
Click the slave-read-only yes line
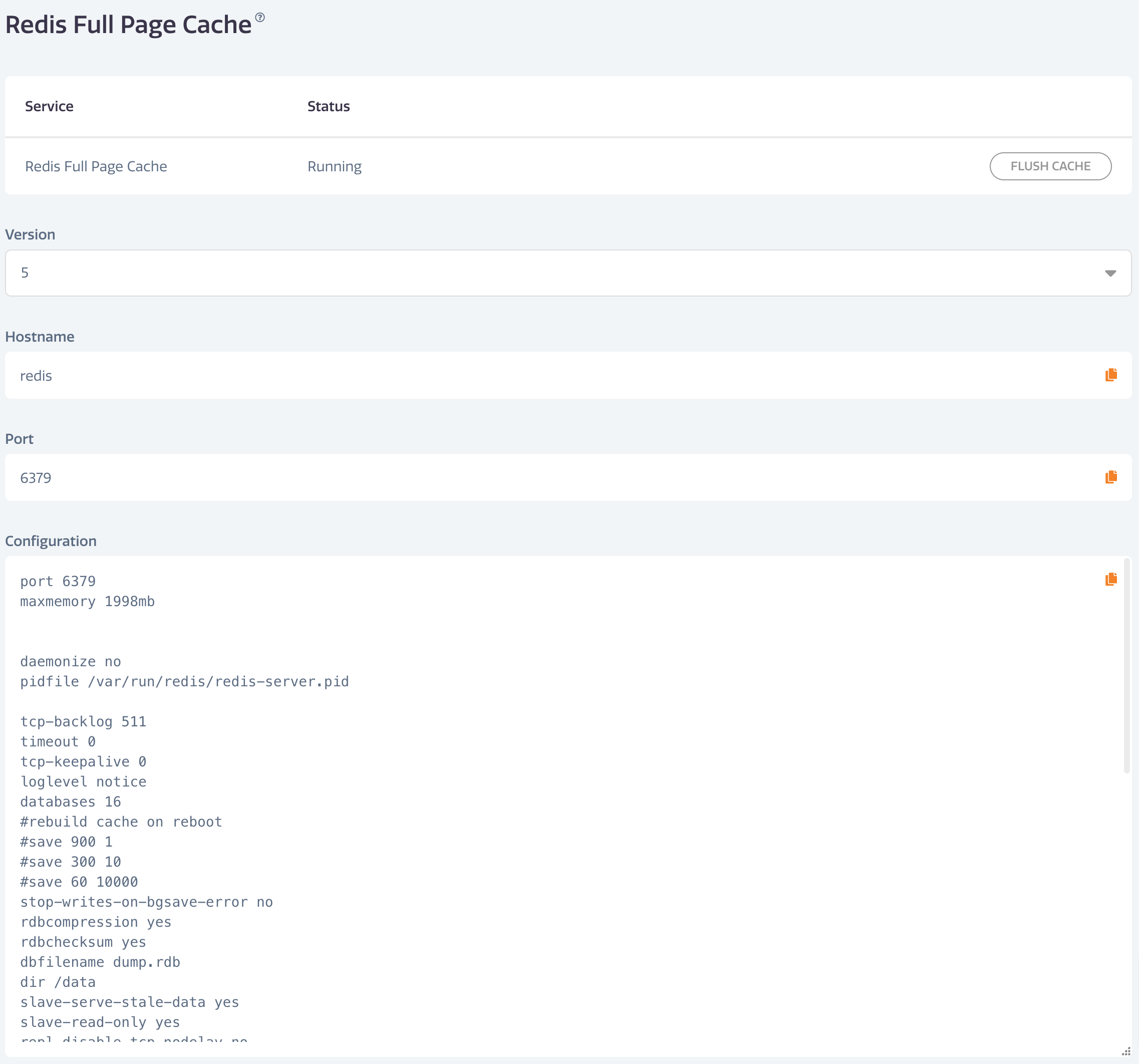[100, 1022]
